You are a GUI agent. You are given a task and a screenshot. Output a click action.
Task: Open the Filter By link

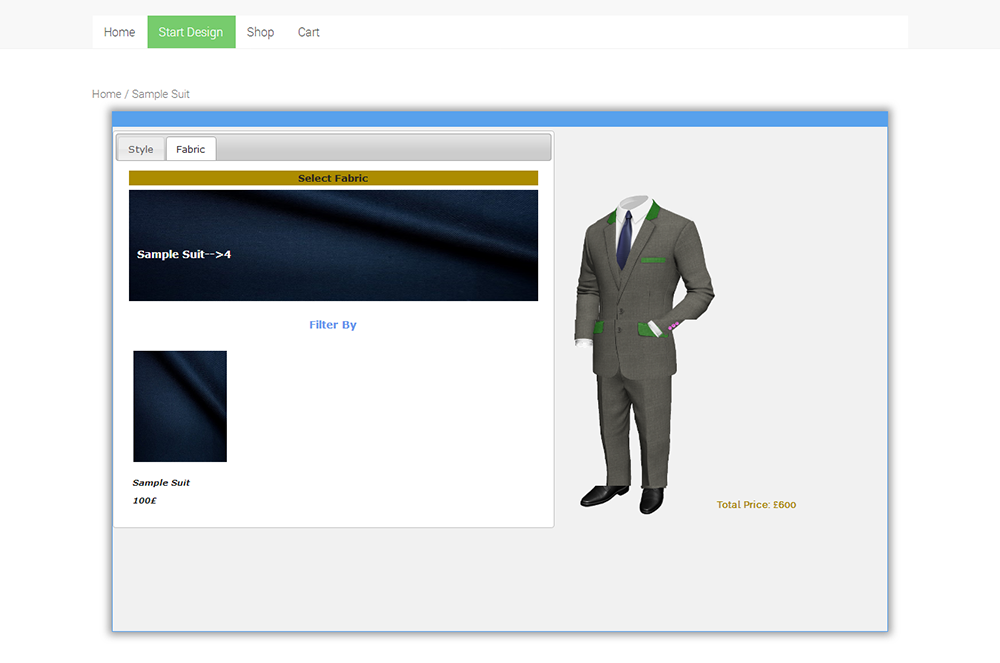[333, 324]
